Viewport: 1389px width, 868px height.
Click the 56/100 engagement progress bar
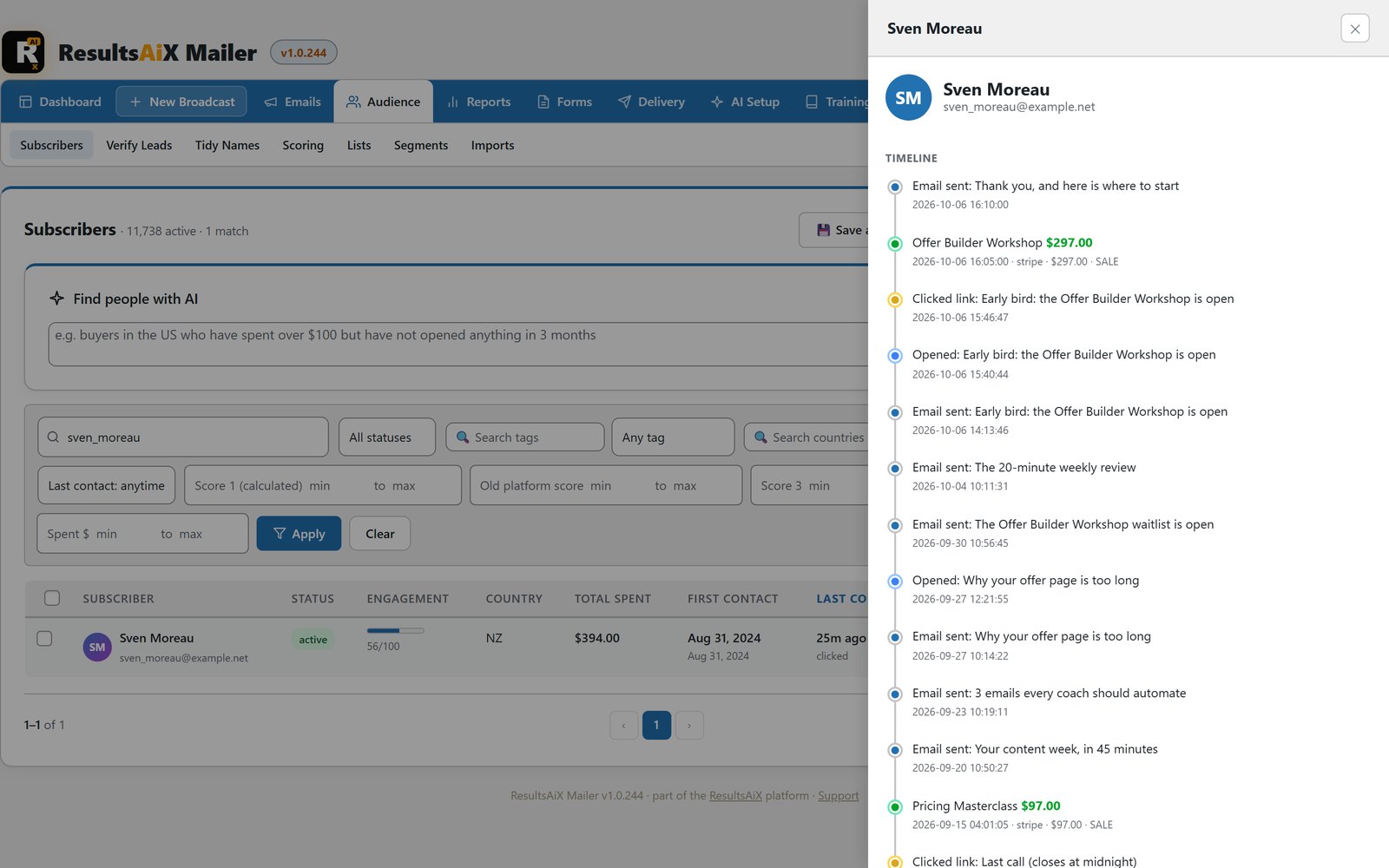(395, 630)
